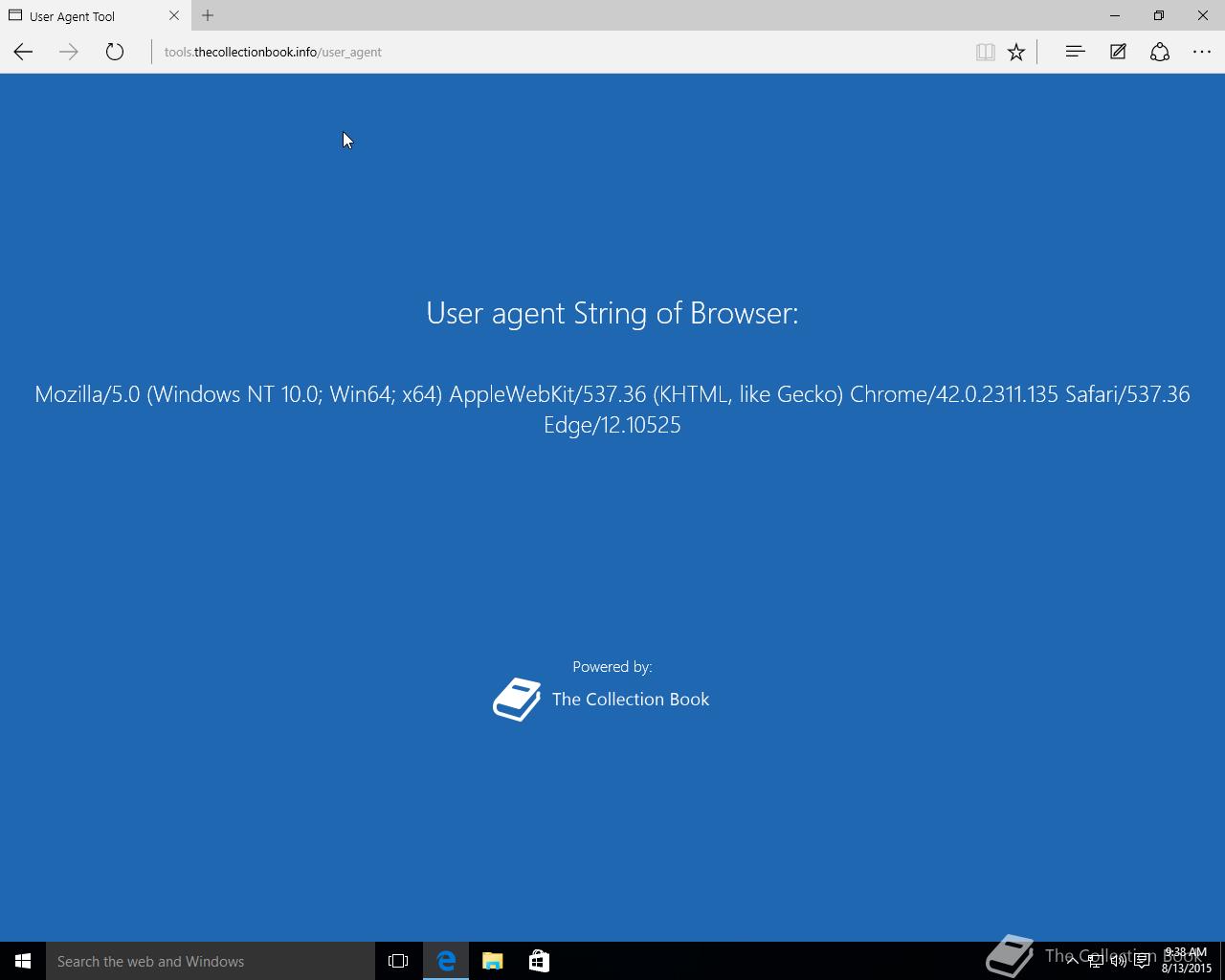Refresh the current page
1225x980 pixels.
[x=114, y=52]
